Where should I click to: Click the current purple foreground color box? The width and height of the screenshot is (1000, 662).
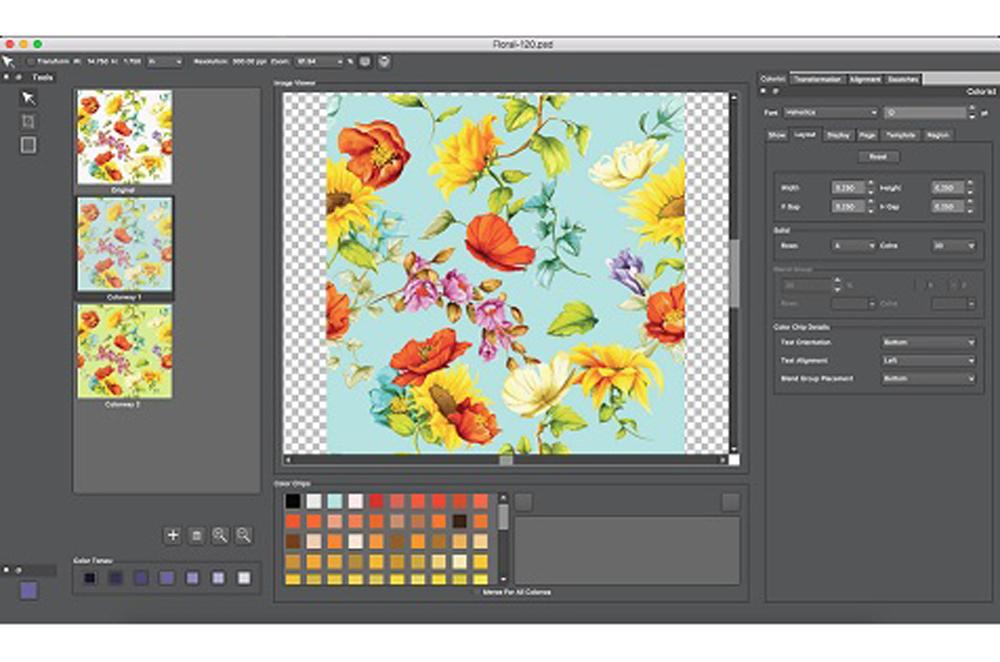click(28, 590)
